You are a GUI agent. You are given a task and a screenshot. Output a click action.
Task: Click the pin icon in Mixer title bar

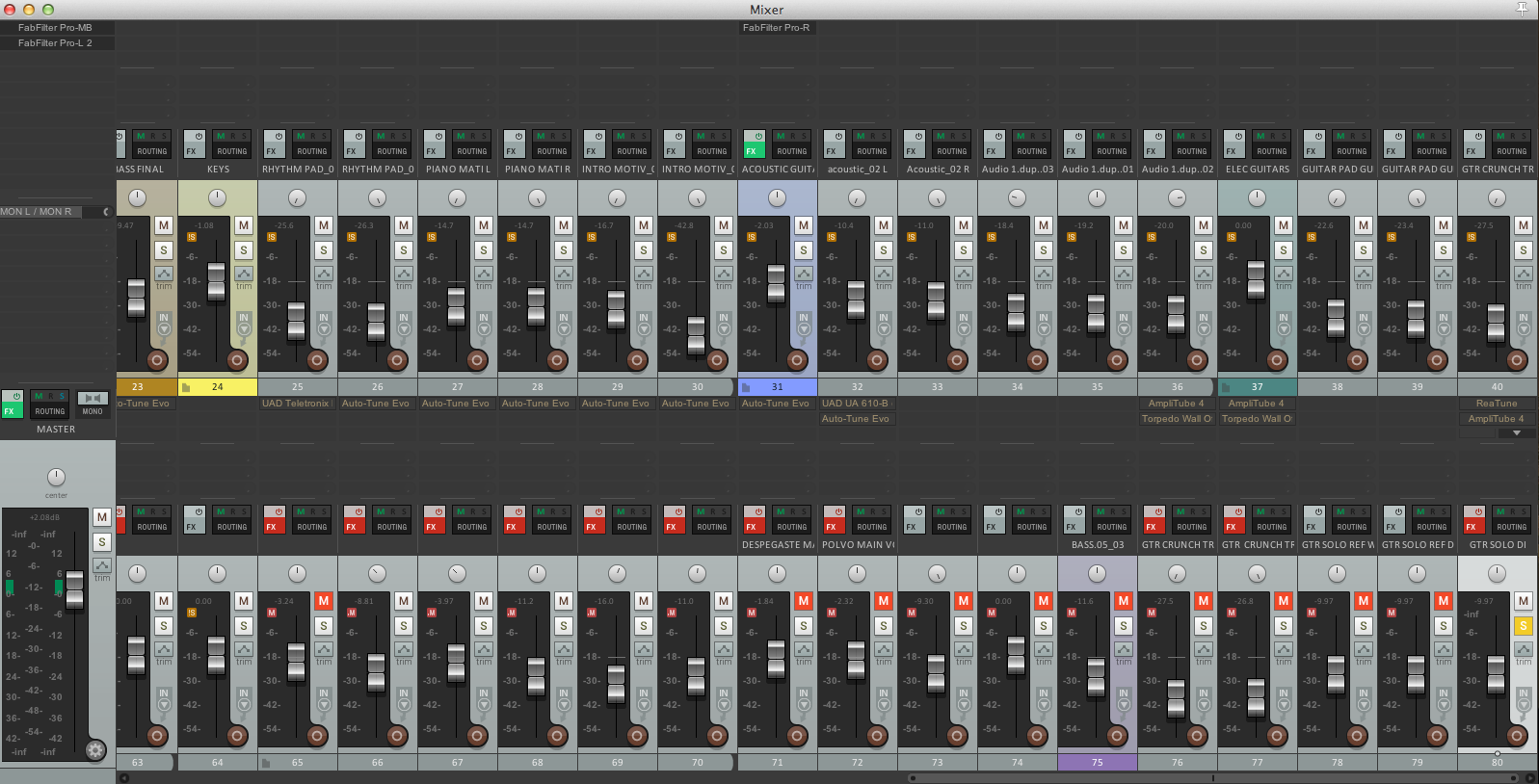point(1522,9)
